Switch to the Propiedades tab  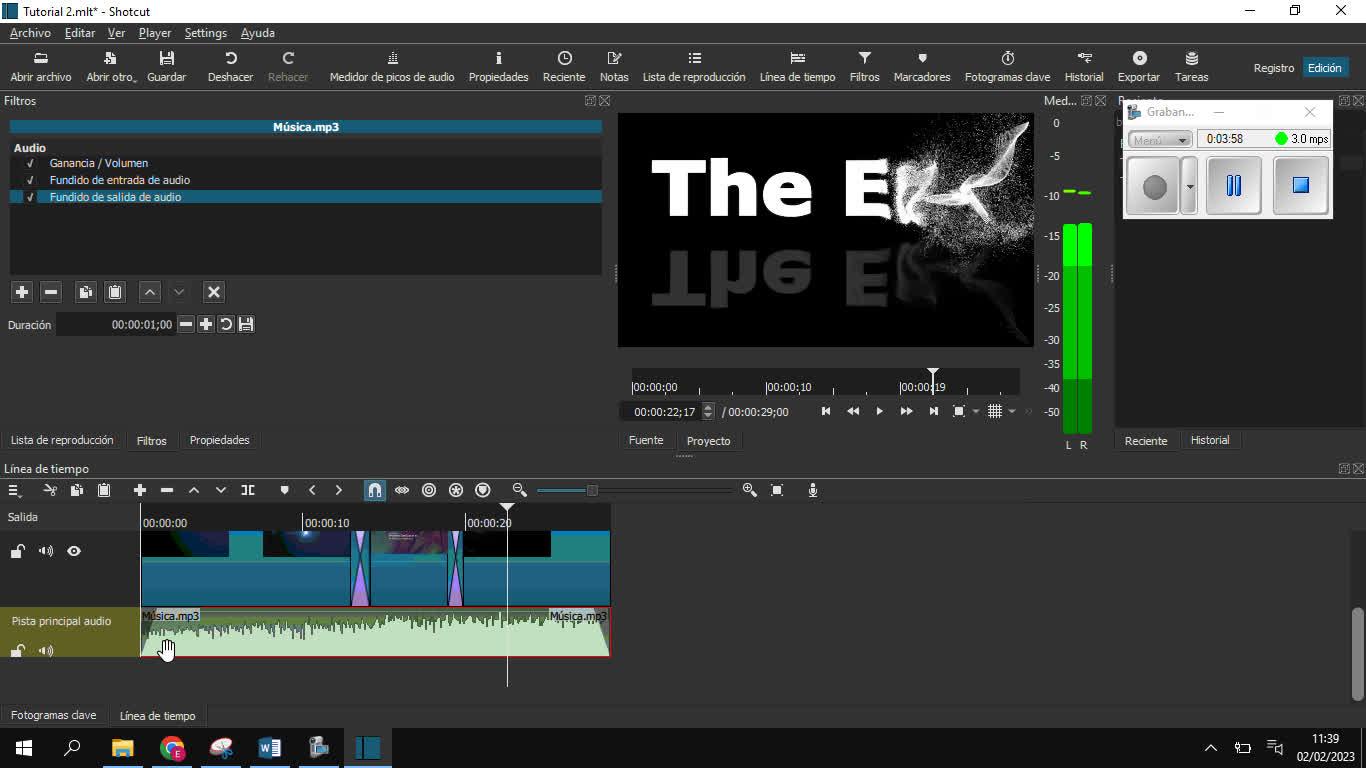(219, 440)
